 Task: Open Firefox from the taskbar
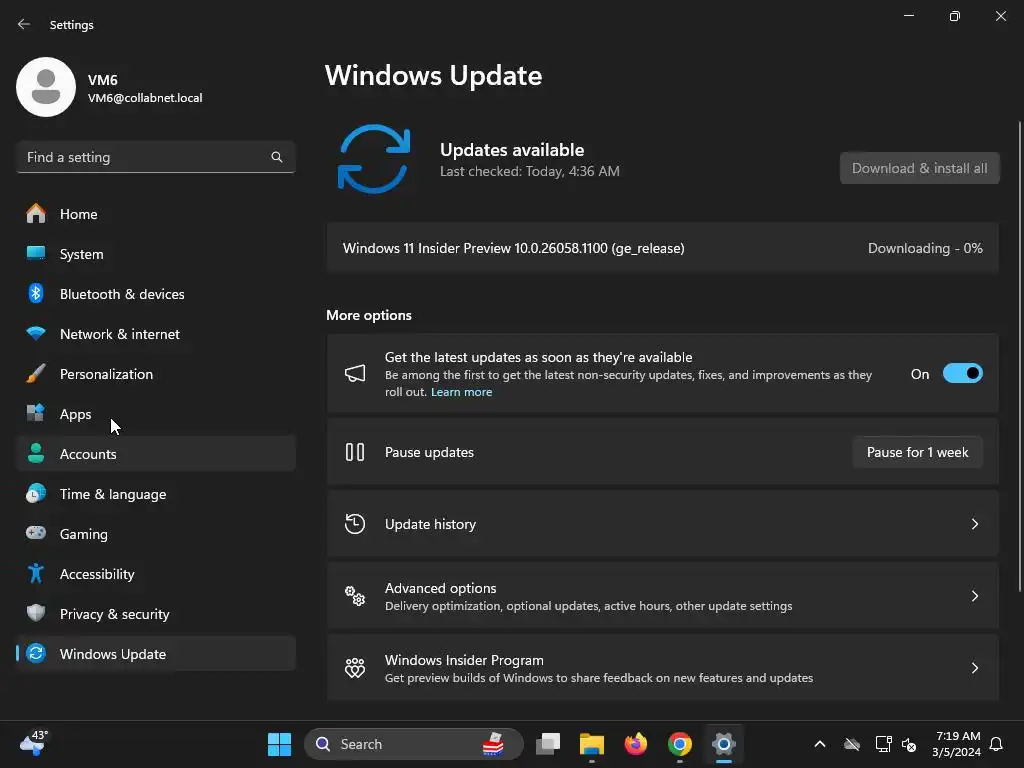[635, 744]
